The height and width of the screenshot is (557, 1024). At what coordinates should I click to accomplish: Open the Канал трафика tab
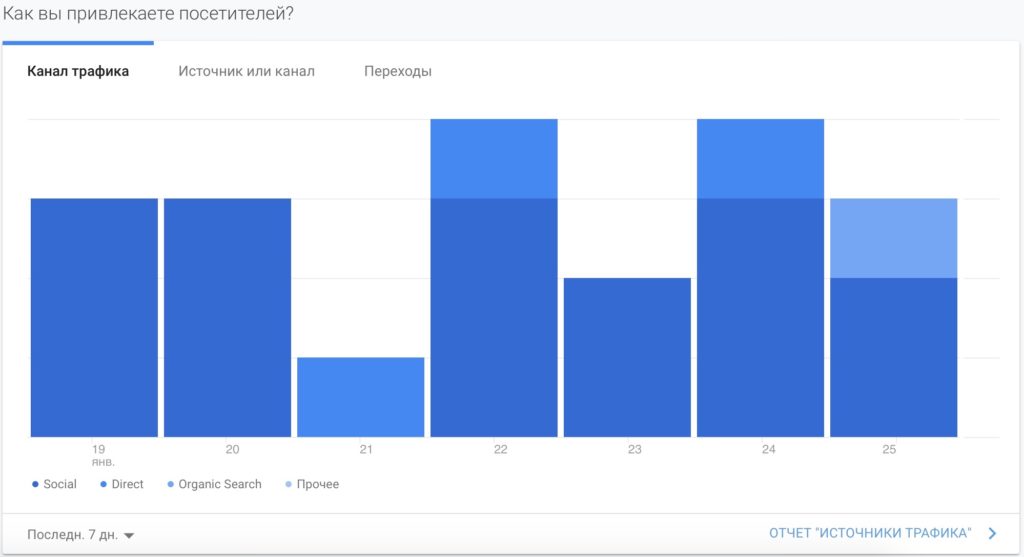(x=78, y=72)
